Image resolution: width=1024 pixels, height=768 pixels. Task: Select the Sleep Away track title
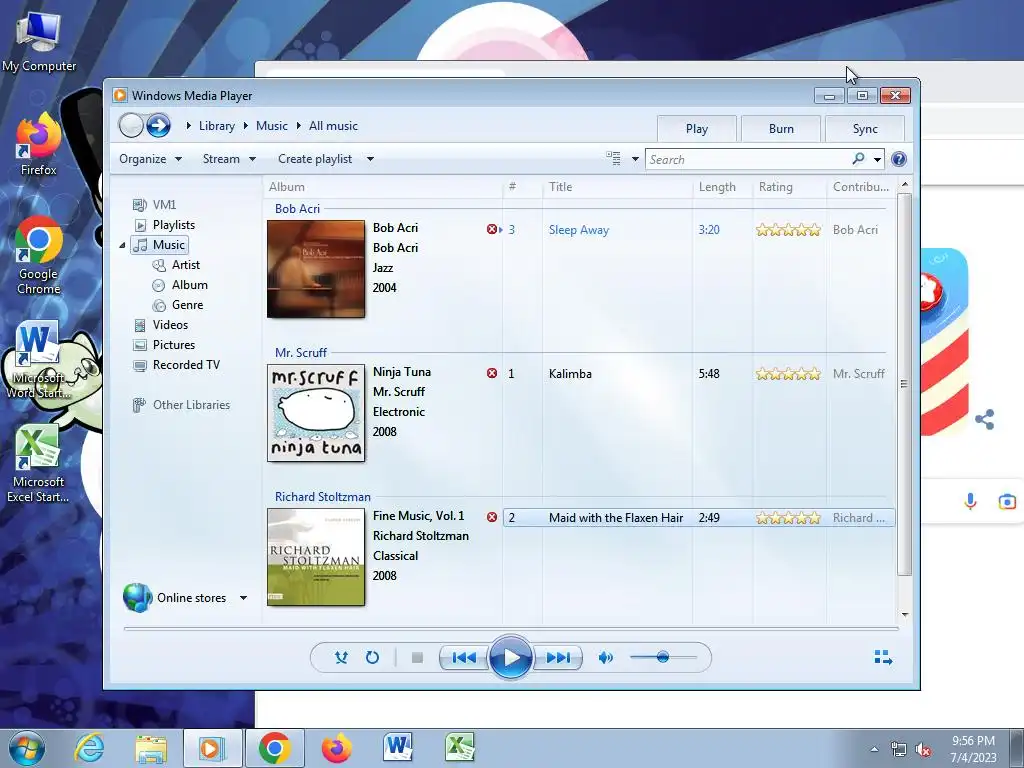pyautogui.click(x=579, y=230)
